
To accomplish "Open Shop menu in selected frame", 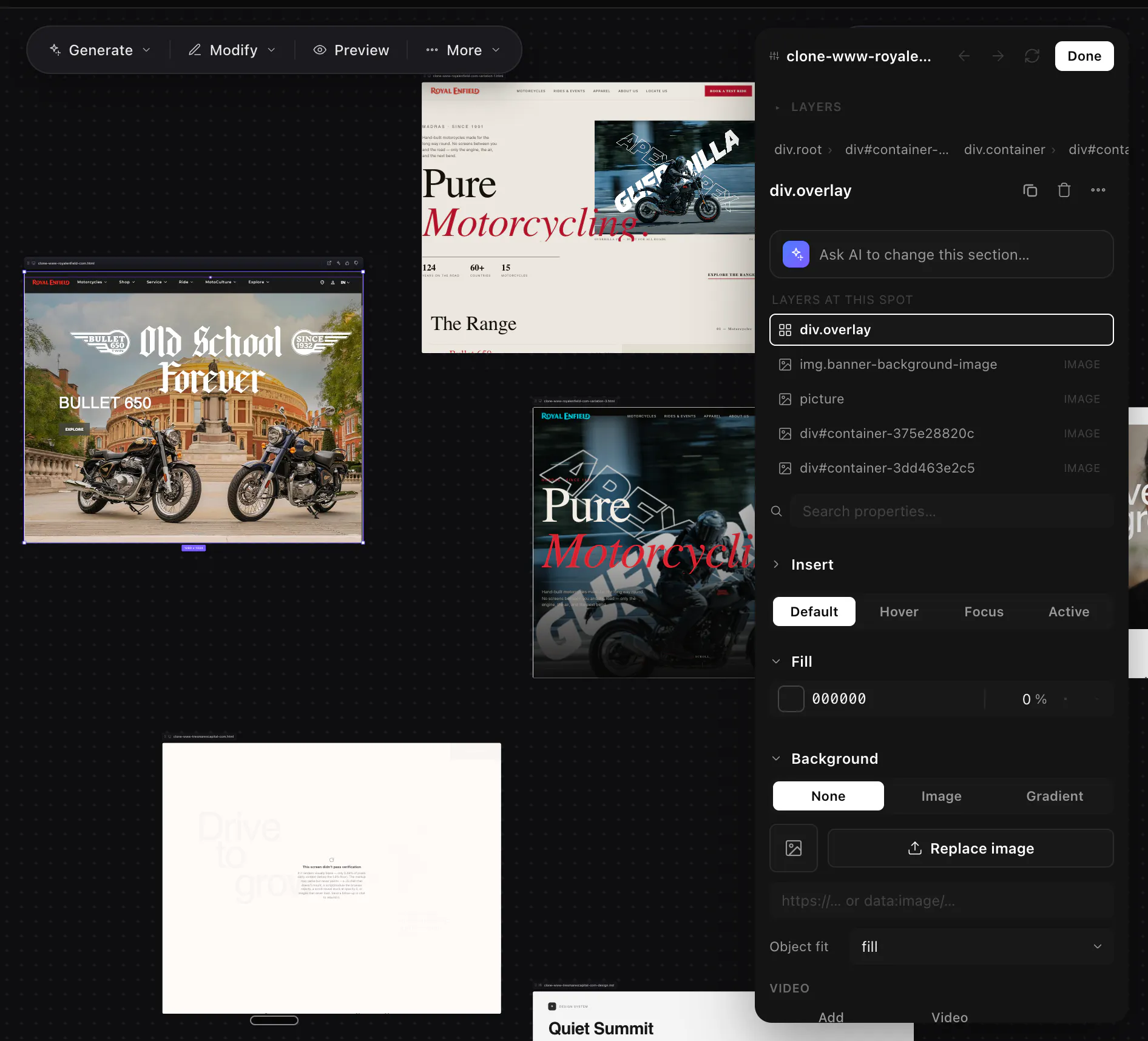I will pos(127,282).
